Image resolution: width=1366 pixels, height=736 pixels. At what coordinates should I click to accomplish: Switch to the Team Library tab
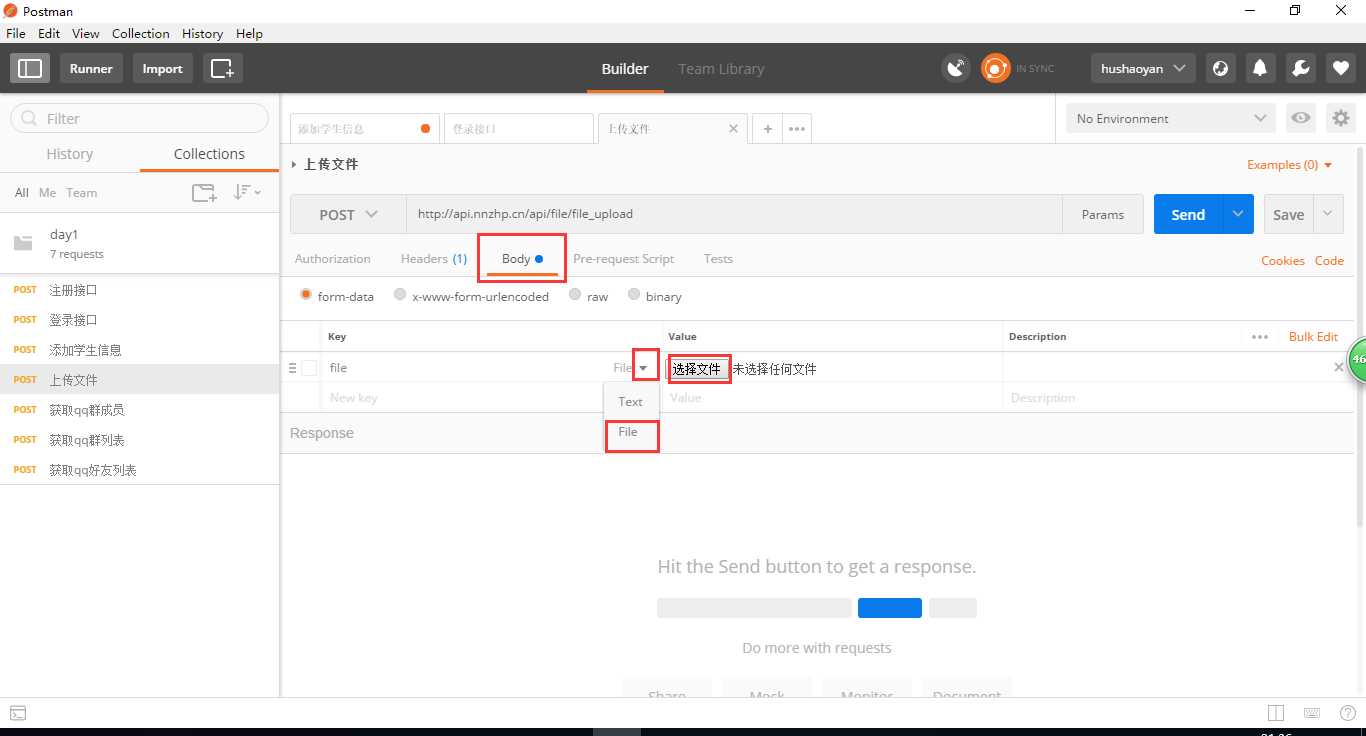click(721, 69)
